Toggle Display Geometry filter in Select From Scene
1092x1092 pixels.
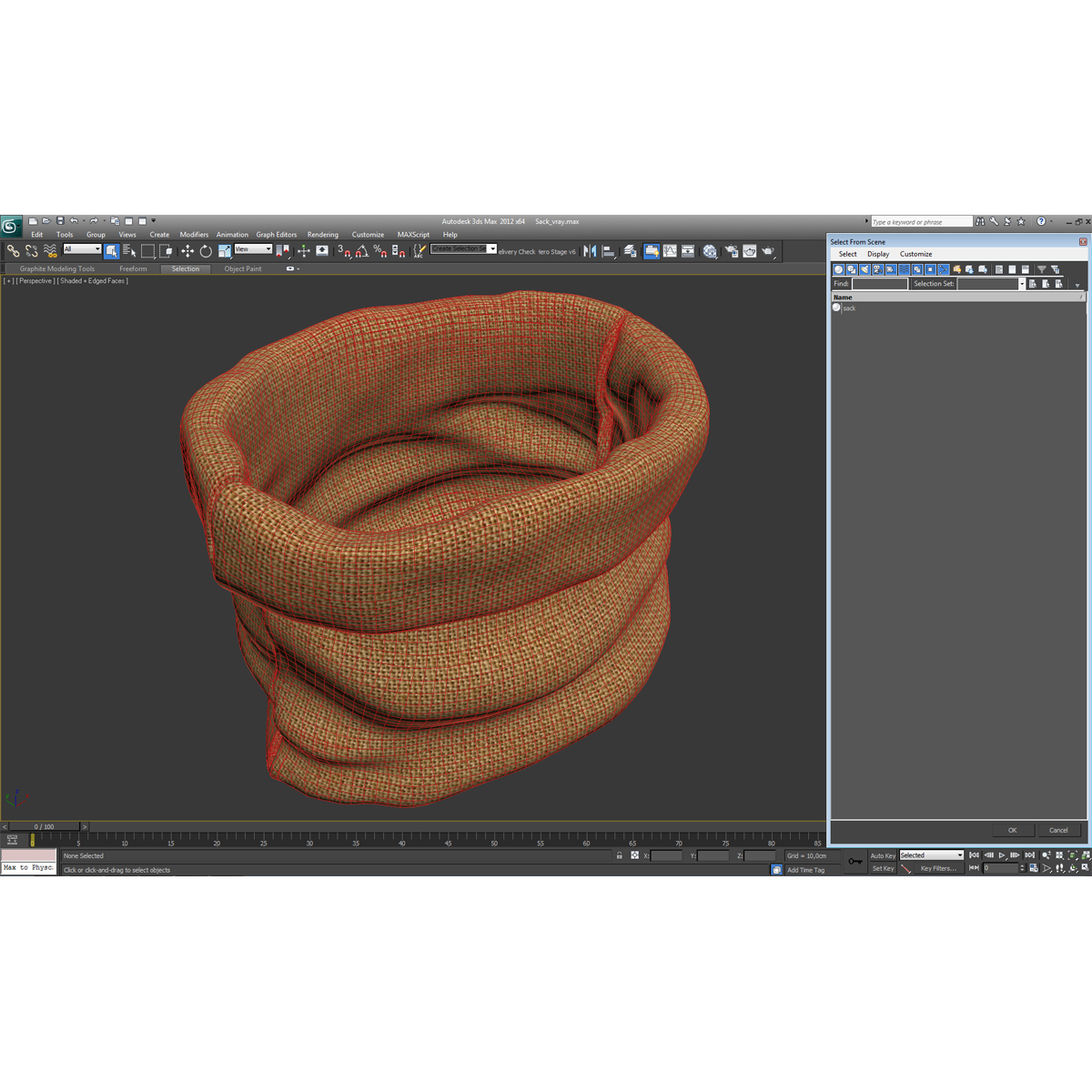click(837, 269)
